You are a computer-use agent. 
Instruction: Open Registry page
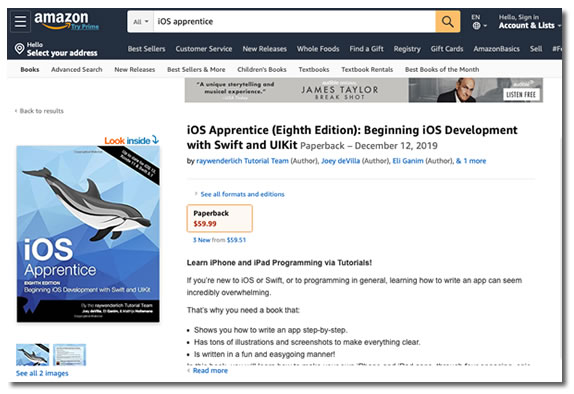pyautogui.click(x=407, y=49)
